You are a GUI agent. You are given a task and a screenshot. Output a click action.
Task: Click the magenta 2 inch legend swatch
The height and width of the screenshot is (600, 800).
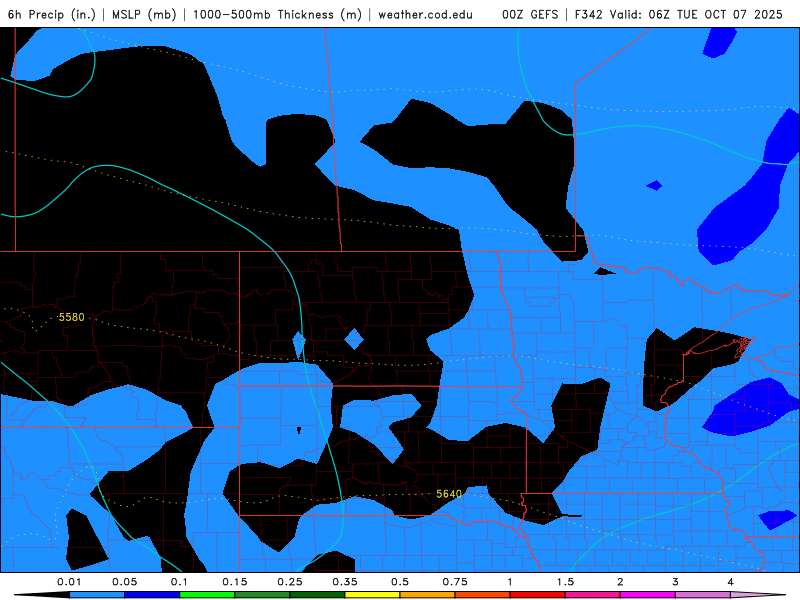pos(648,595)
